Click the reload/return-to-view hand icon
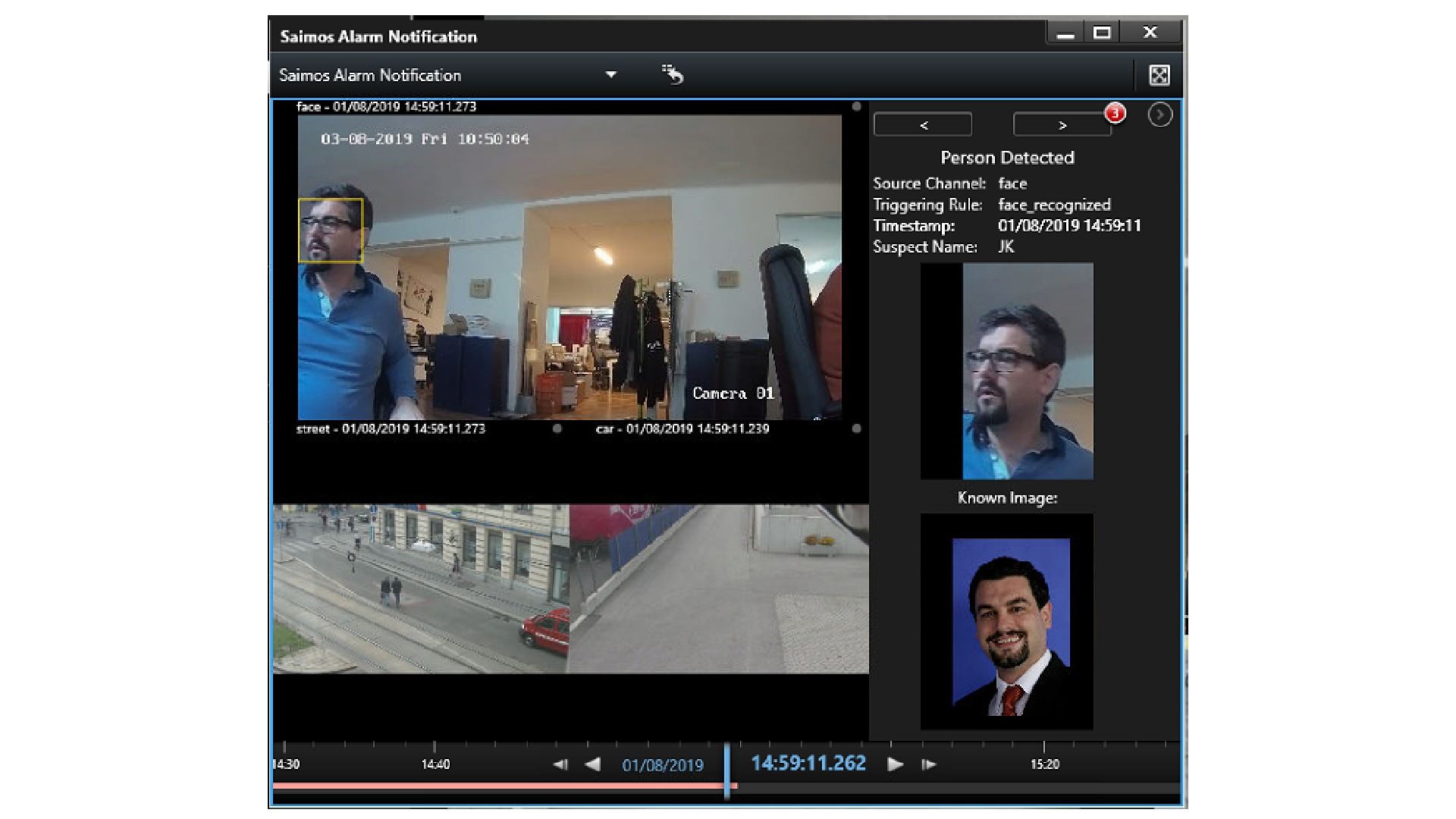1456x819 pixels. click(672, 74)
